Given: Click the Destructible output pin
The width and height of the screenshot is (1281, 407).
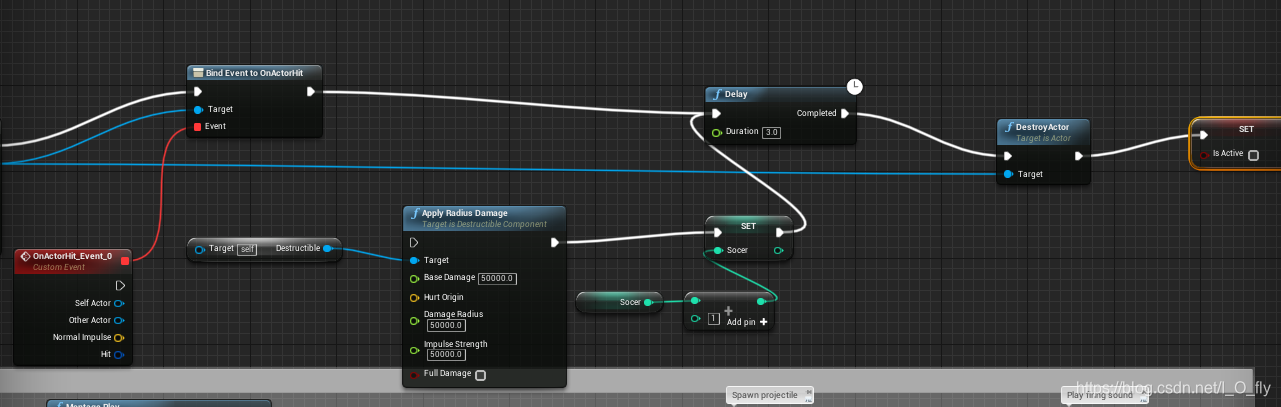Looking at the screenshot, I should pos(328,248).
